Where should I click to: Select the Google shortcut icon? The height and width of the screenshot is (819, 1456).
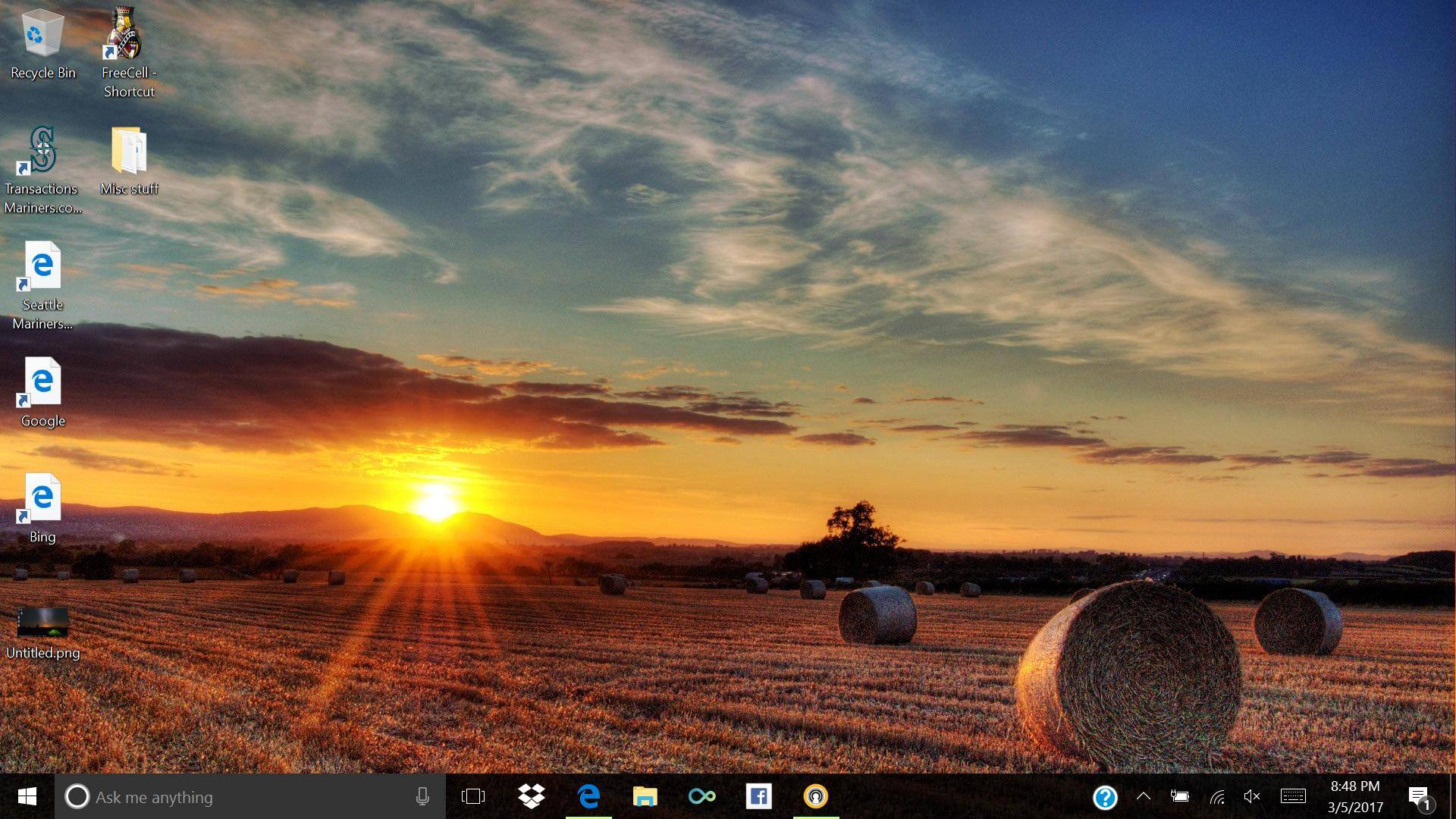click(x=42, y=382)
